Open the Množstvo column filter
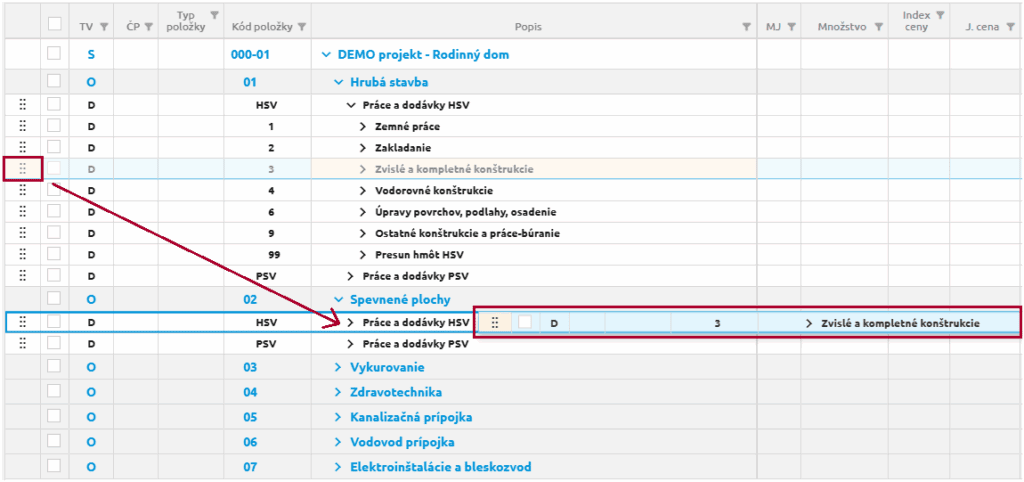The height and width of the screenshot is (482, 1024). point(878,27)
